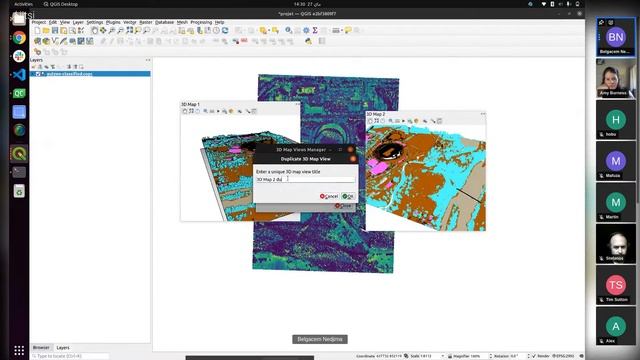Open the Project menu
The height and width of the screenshot is (360, 640).
pos(39,22)
